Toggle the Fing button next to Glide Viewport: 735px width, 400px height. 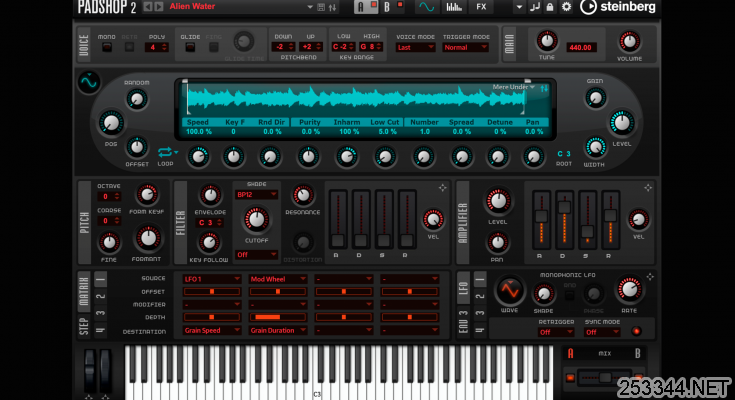(213, 47)
